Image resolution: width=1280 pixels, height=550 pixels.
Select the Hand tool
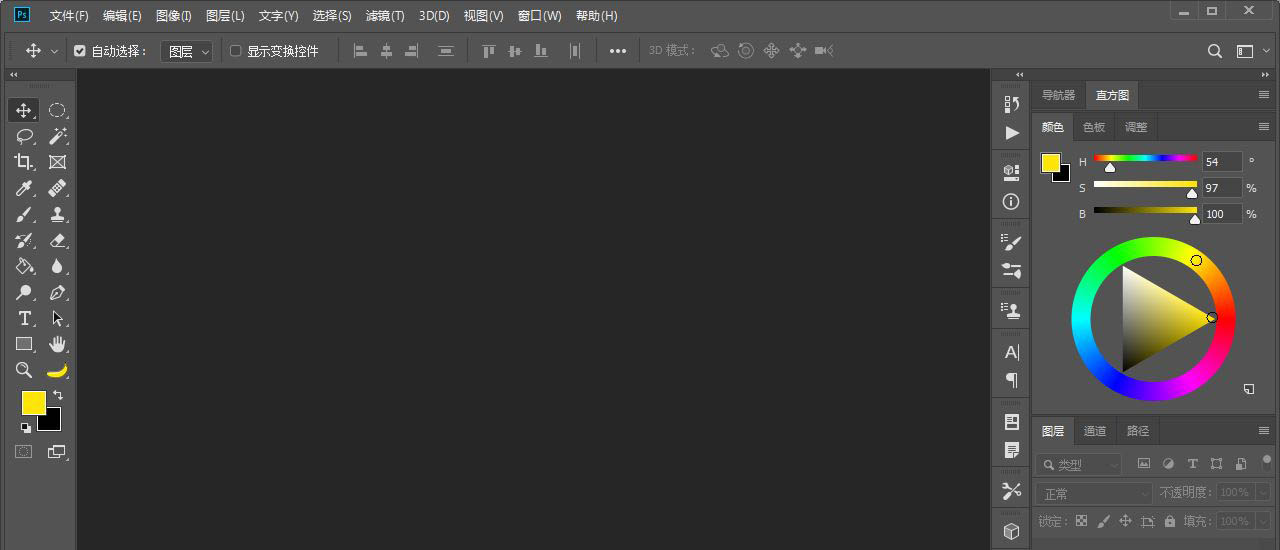57,344
